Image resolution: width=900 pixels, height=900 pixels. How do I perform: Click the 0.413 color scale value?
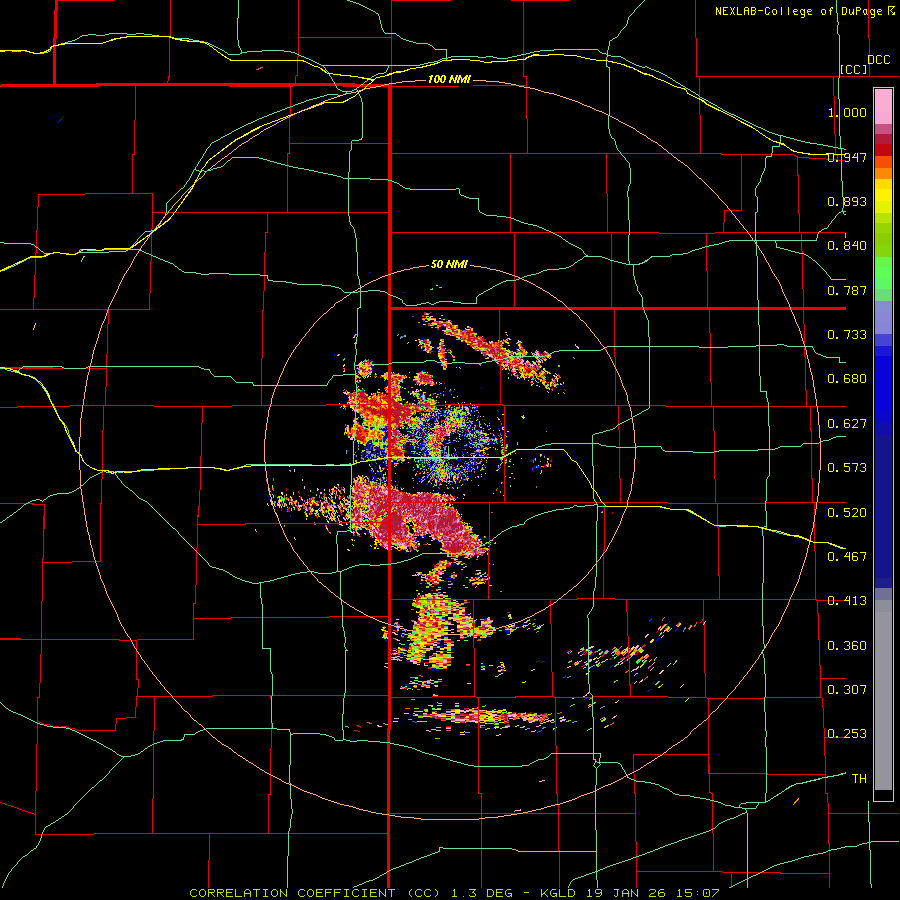(x=847, y=601)
